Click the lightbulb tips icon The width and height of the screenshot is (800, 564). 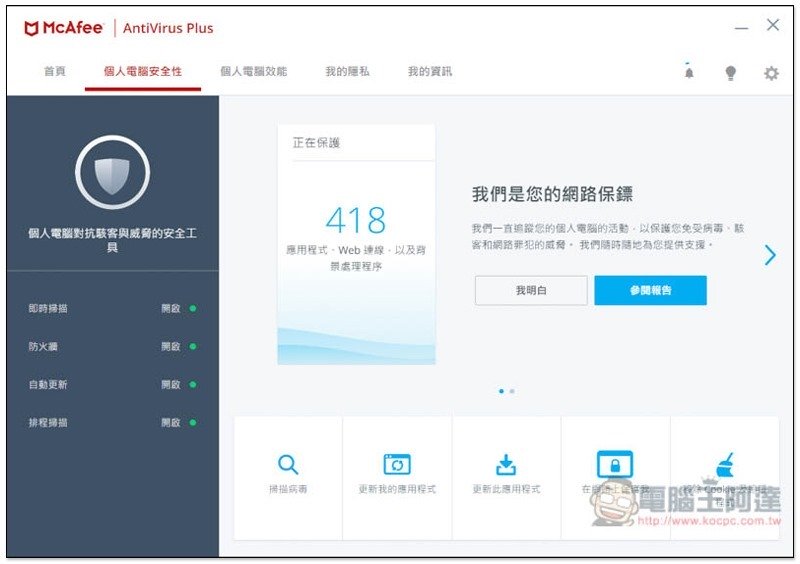pyautogui.click(x=731, y=73)
